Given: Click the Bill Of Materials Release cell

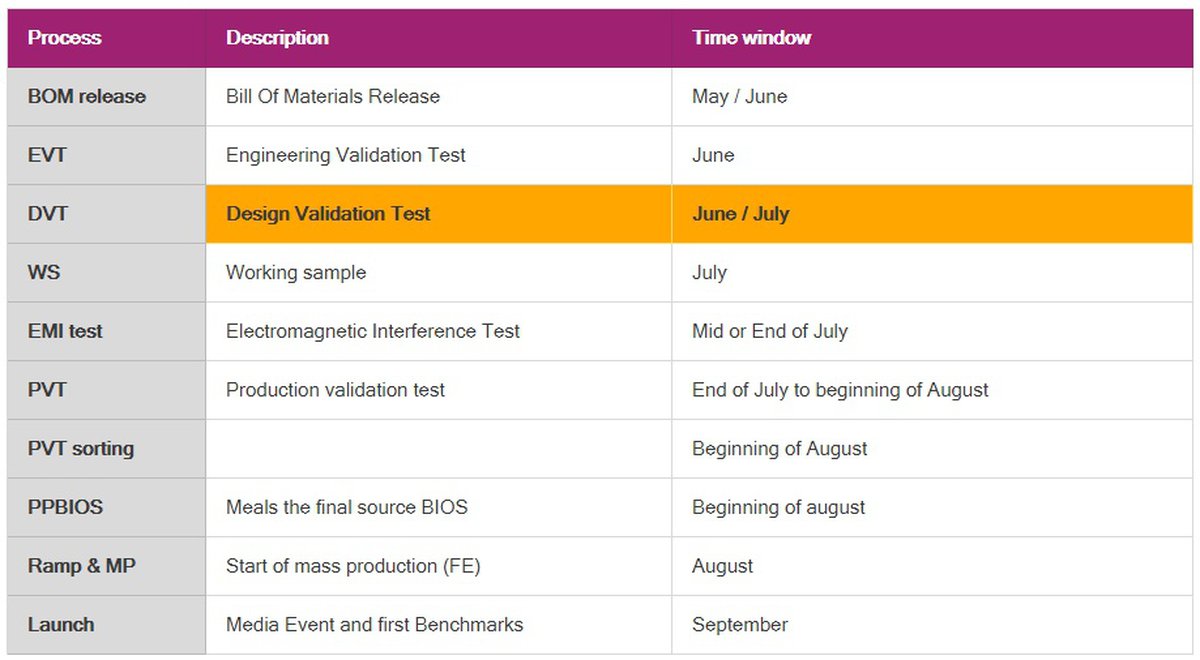Looking at the screenshot, I should 333,97.
